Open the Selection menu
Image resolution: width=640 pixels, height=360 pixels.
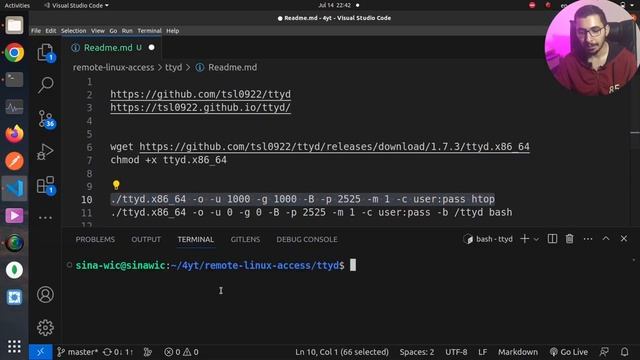[73, 31]
